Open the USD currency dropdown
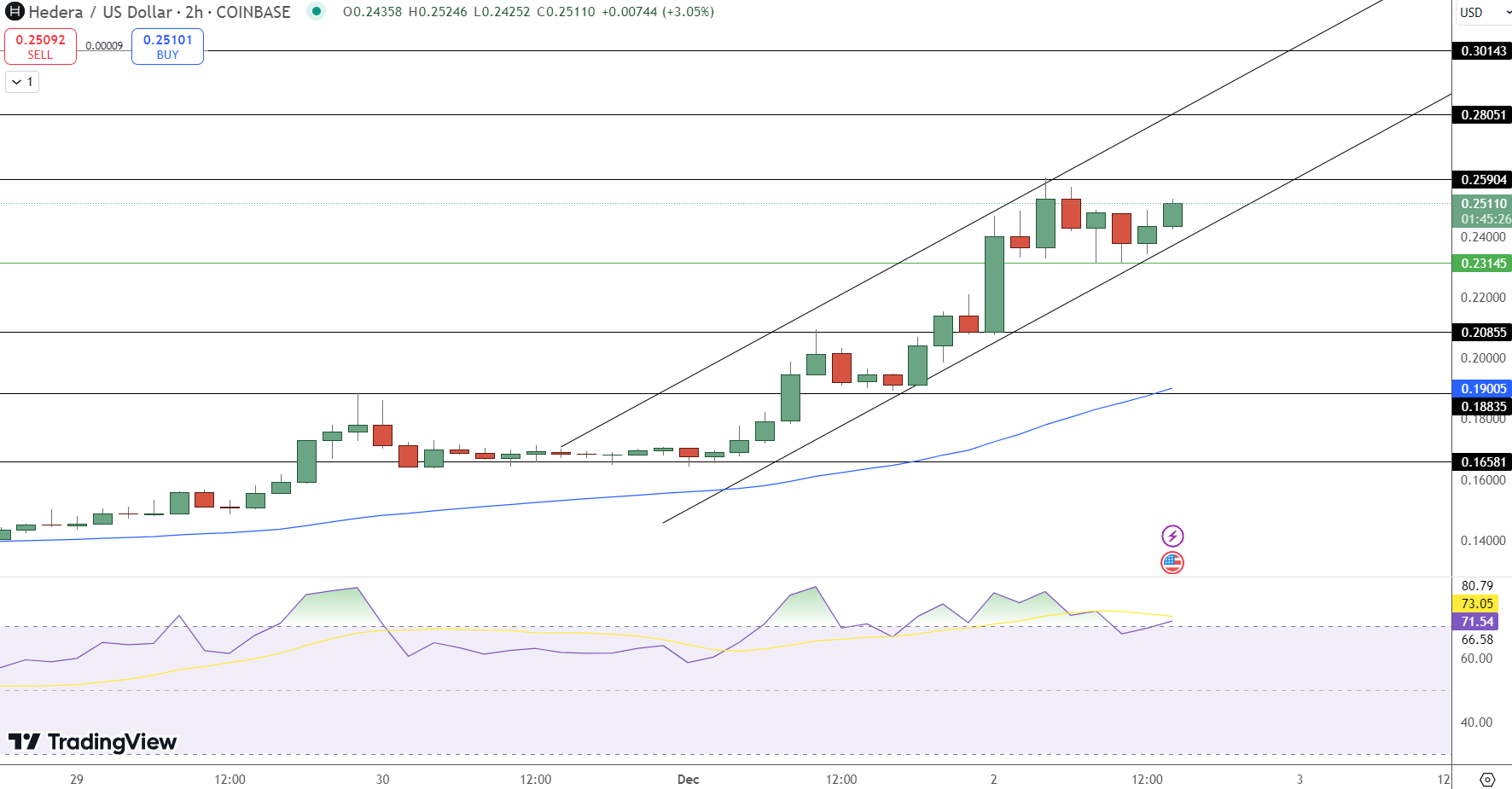This screenshot has height=789, width=1512. click(x=1483, y=12)
